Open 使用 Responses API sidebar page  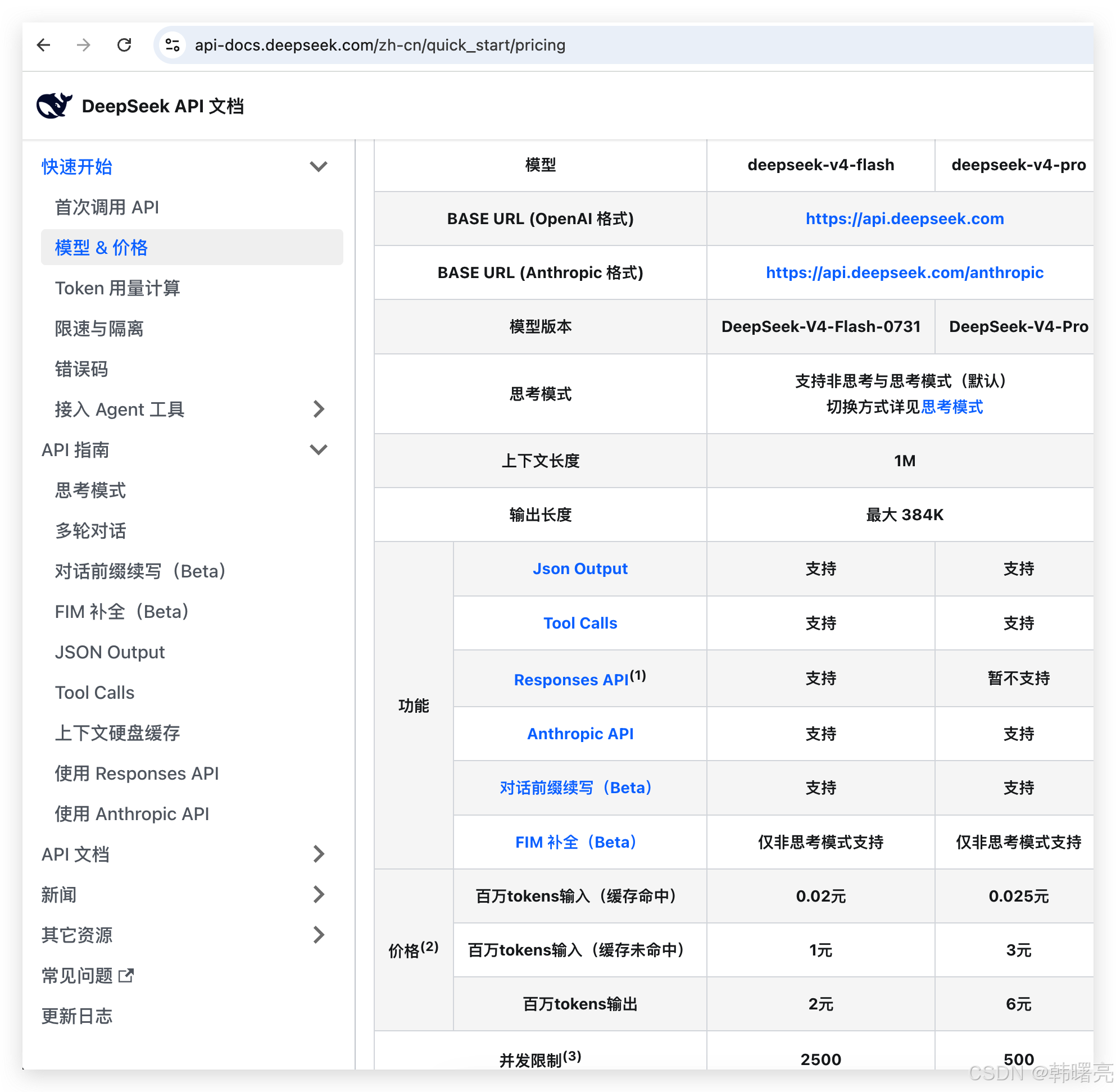coord(137,773)
